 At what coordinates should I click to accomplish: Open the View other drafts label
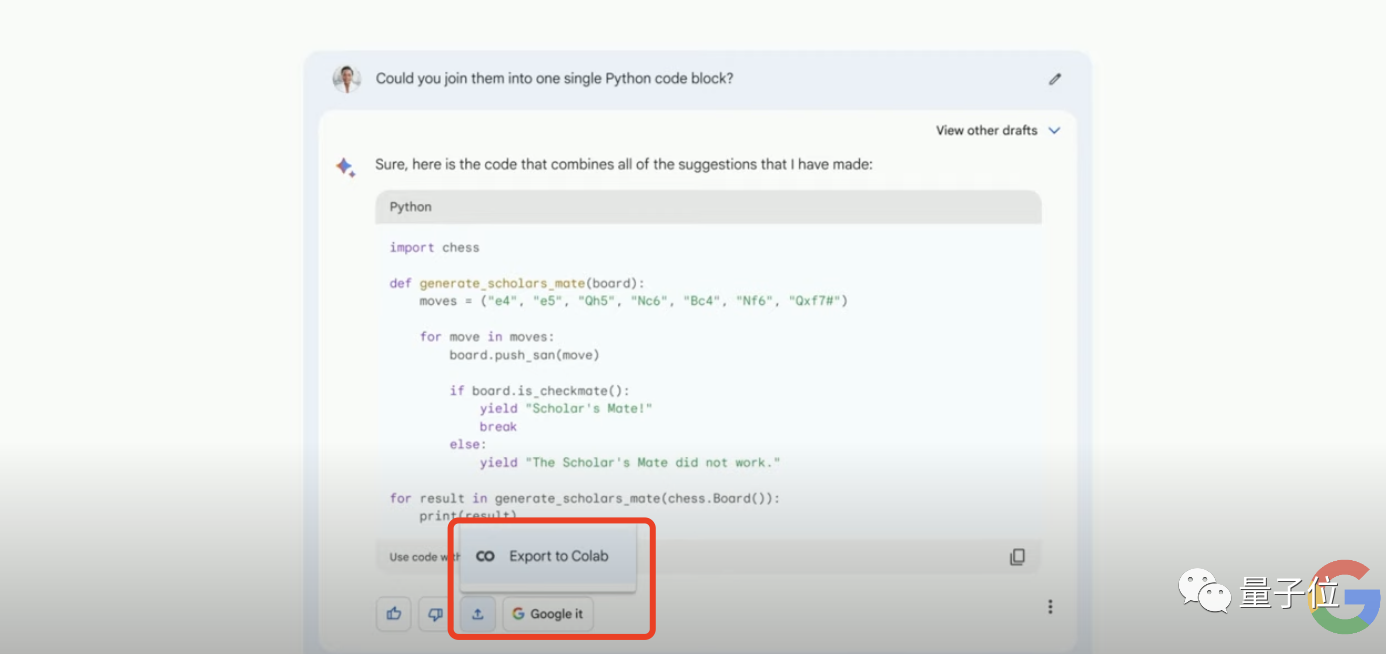click(986, 130)
